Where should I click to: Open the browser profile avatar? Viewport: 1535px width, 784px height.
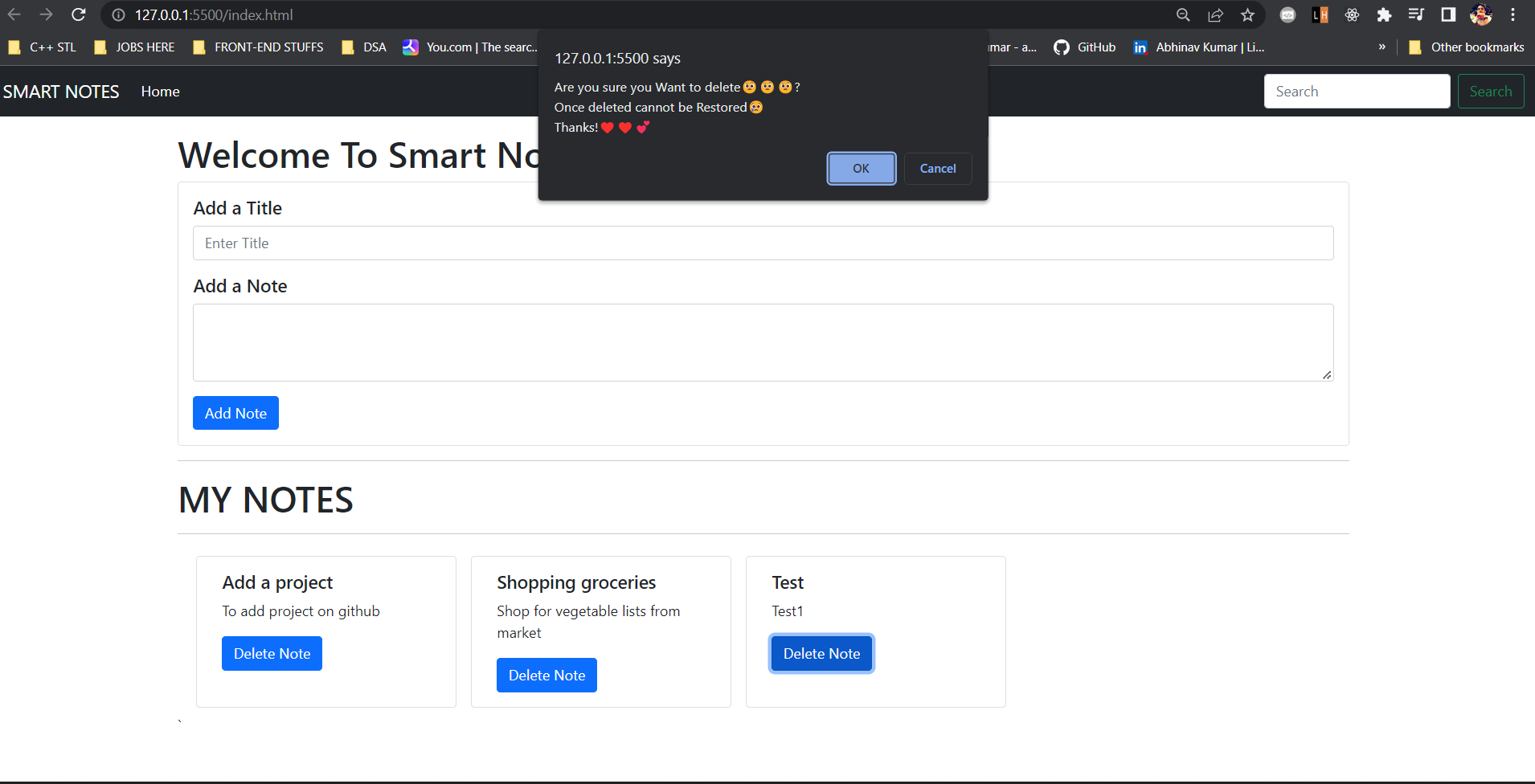(x=1481, y=14)
